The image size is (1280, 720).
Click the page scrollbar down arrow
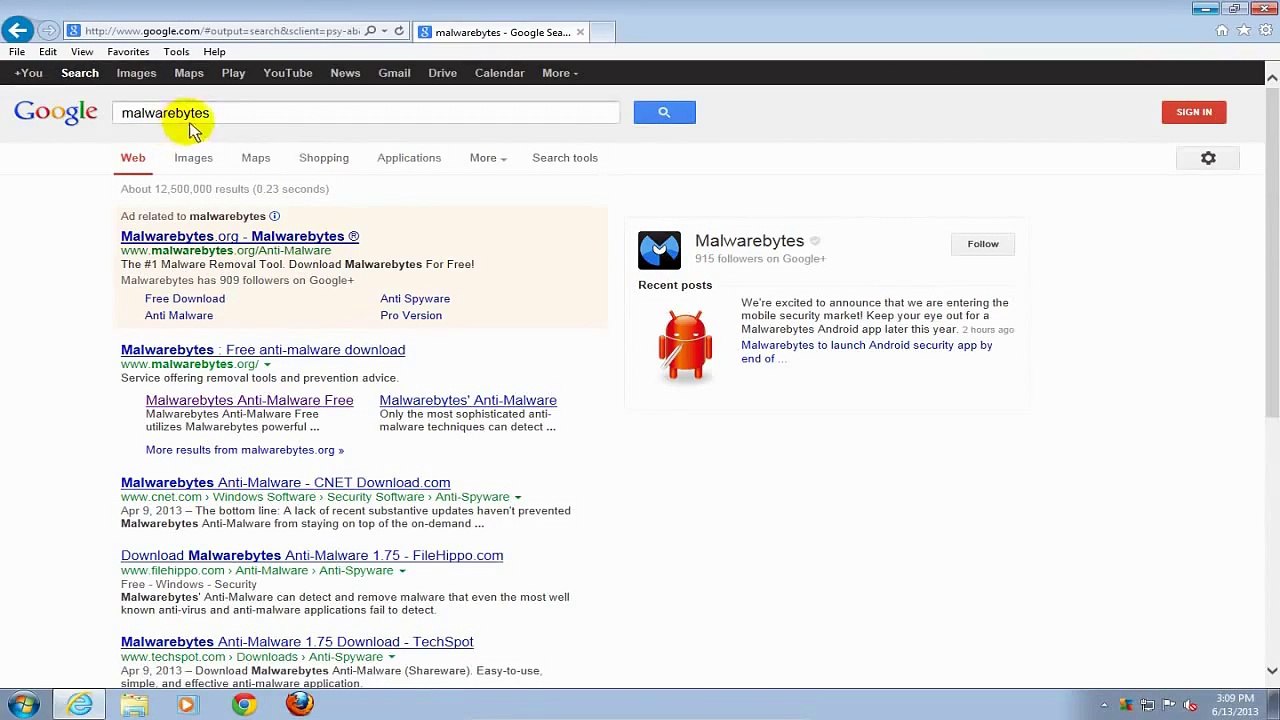[1272, 671]
